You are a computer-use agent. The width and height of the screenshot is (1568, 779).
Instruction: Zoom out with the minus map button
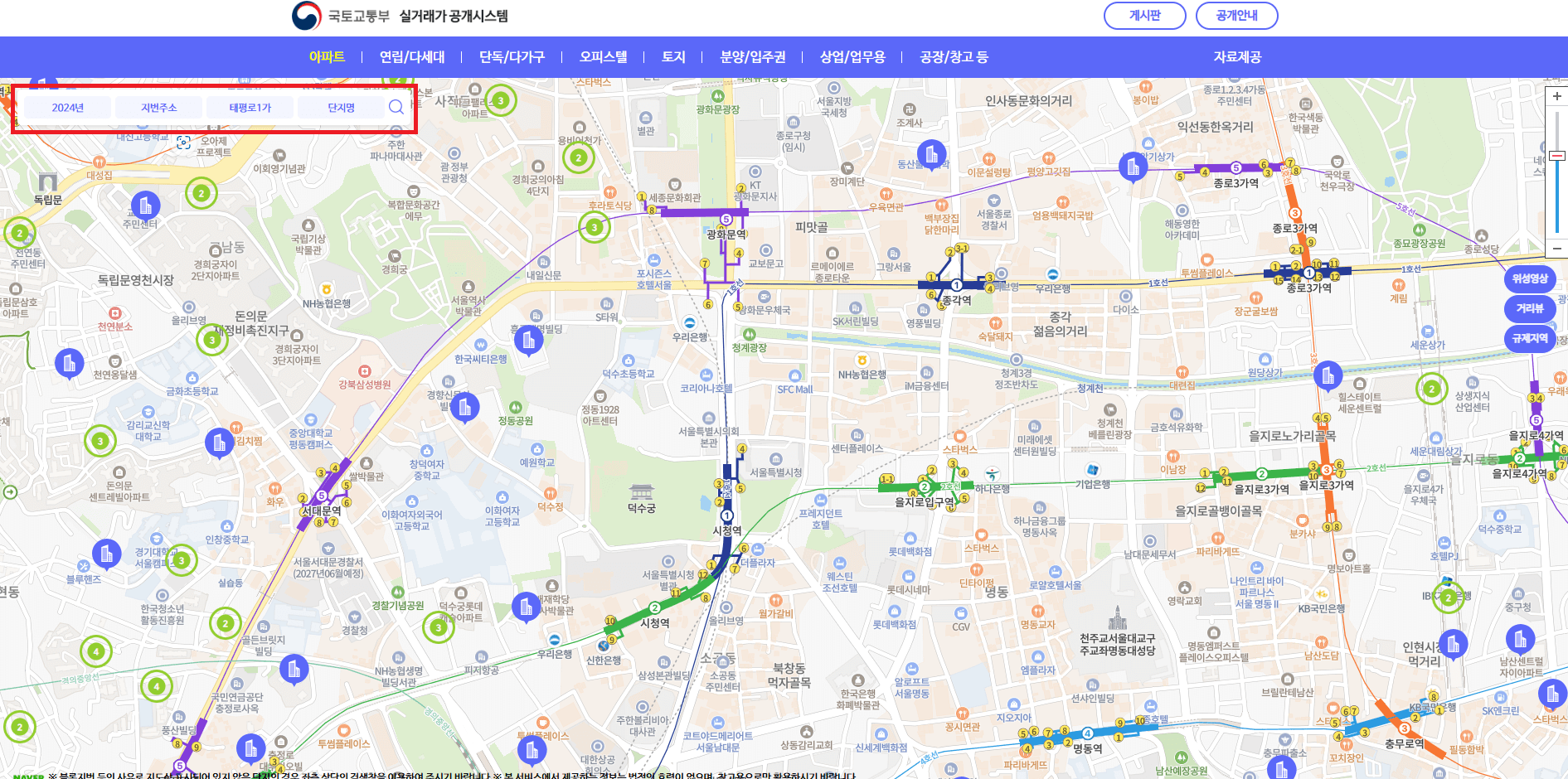click(1556, 248)
